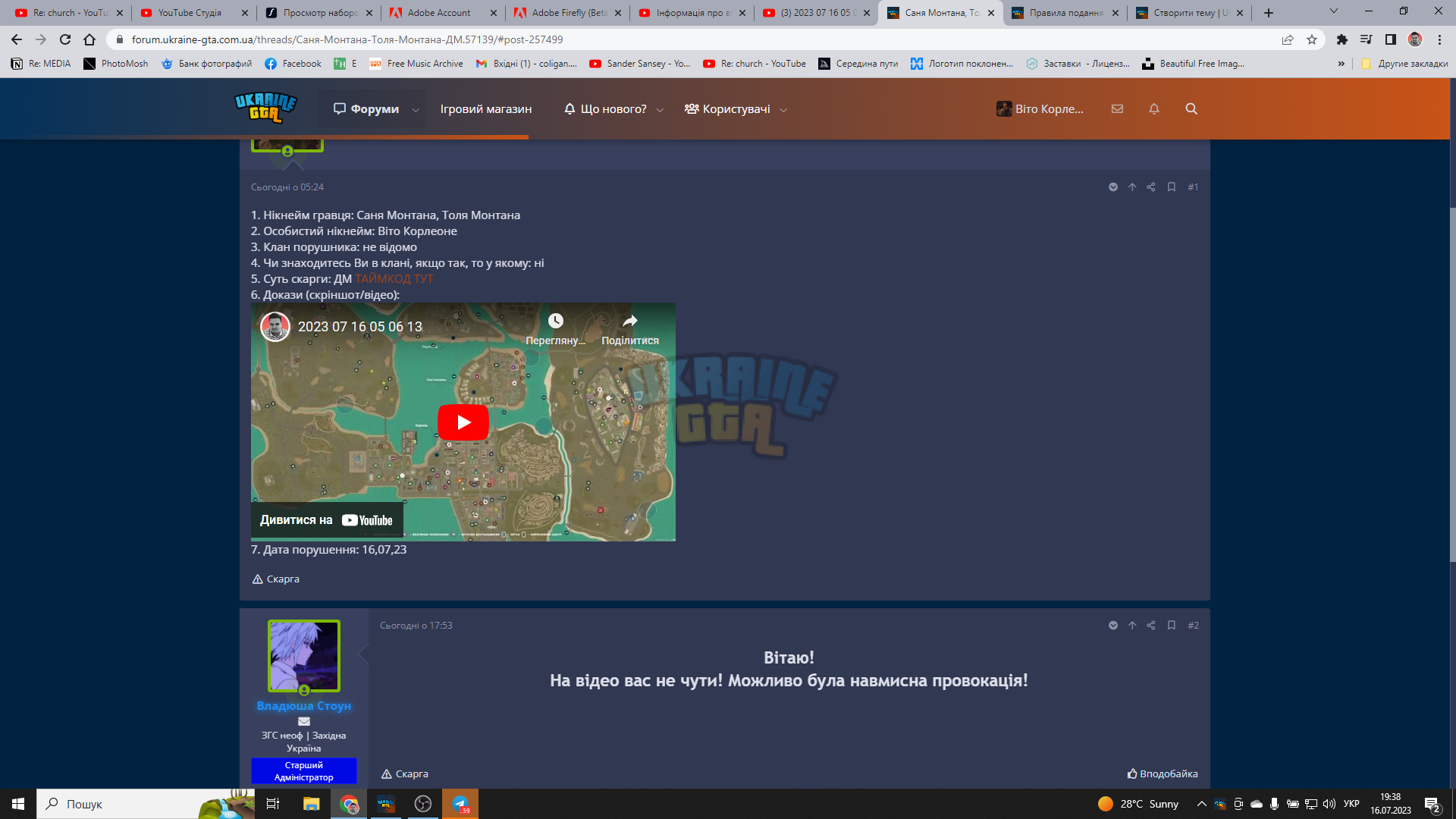Open Chrome media control button

(x=1367, y=39)
